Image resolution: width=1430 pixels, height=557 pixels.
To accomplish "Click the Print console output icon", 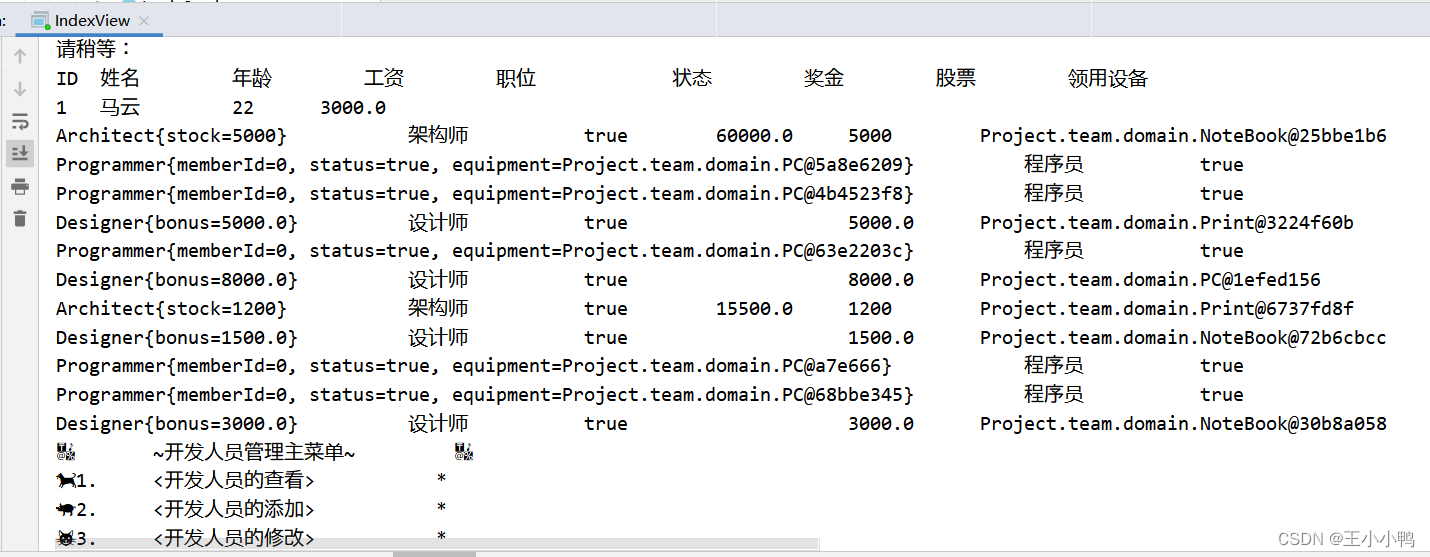I will [19, 186].
